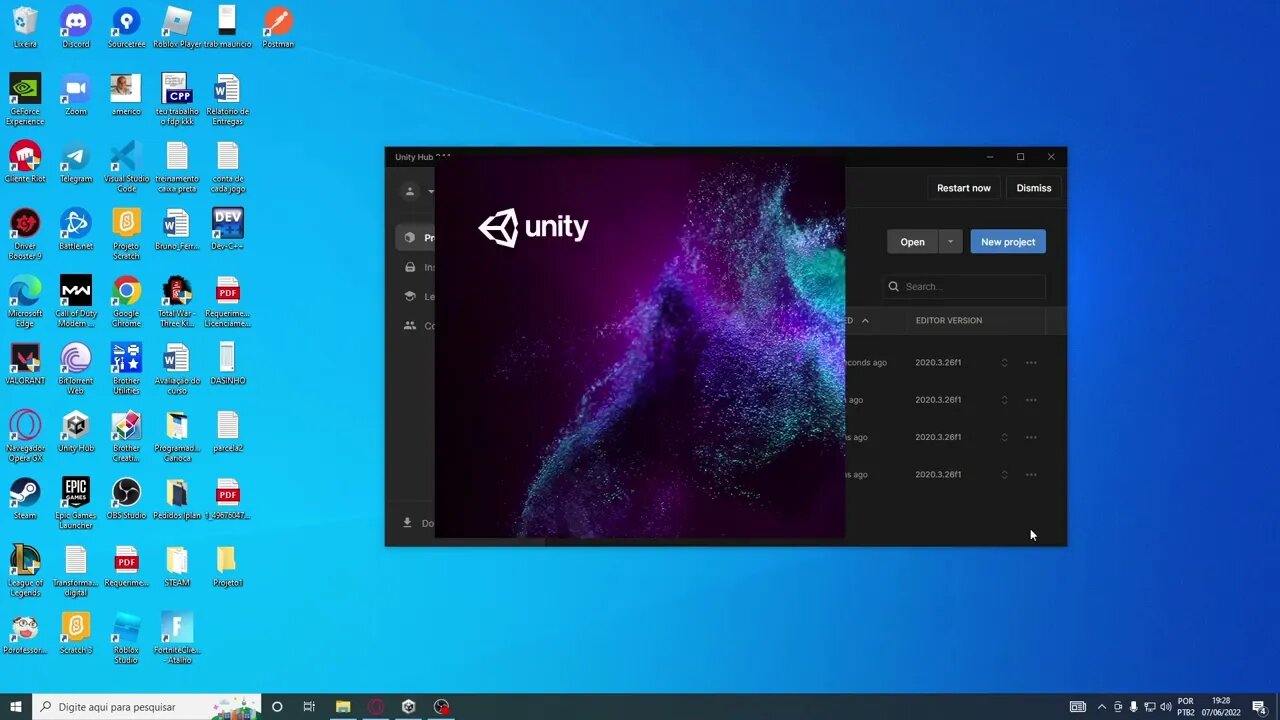The height and width of the screenshot is (720, 1280).
Task: Open editor version selector for the fourth project row
Action: (1004, 475)
